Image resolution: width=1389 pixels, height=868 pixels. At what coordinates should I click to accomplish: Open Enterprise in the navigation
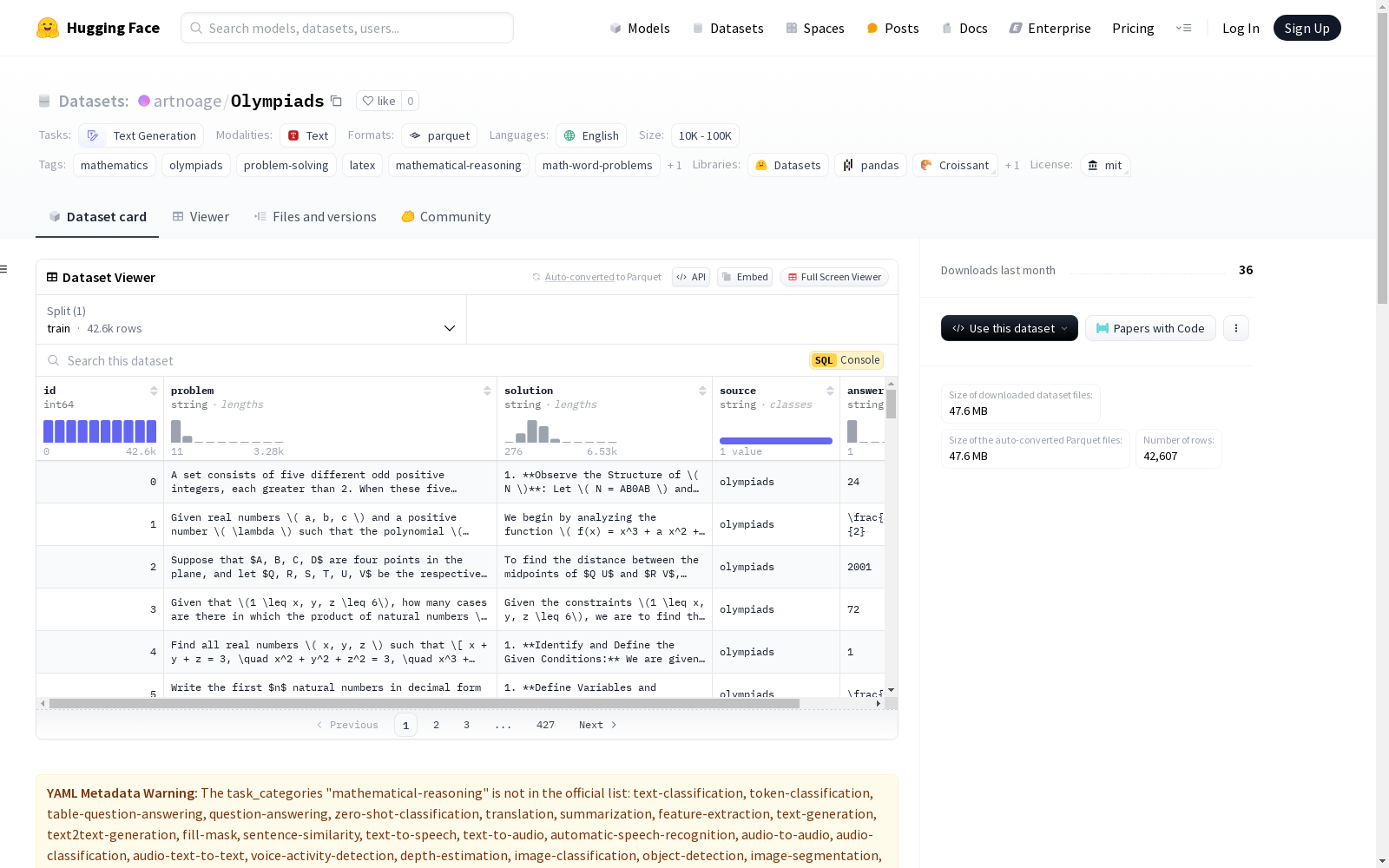[x=1050, y=28]
